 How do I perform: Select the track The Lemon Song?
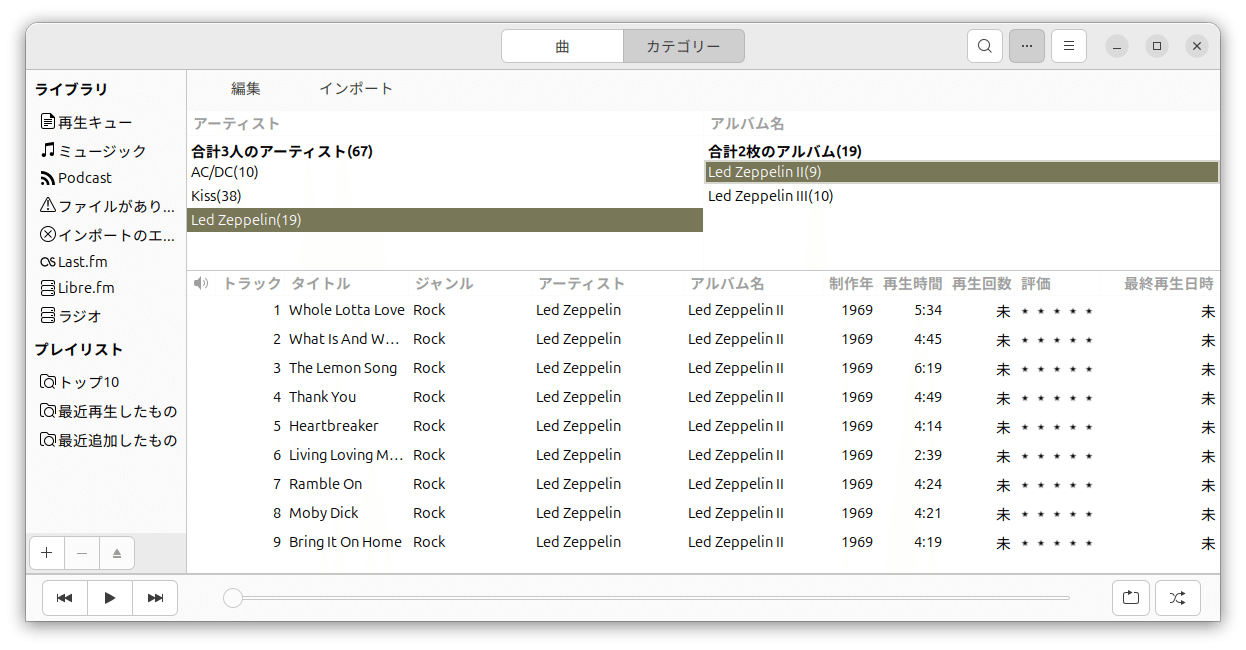pos(703,368)
